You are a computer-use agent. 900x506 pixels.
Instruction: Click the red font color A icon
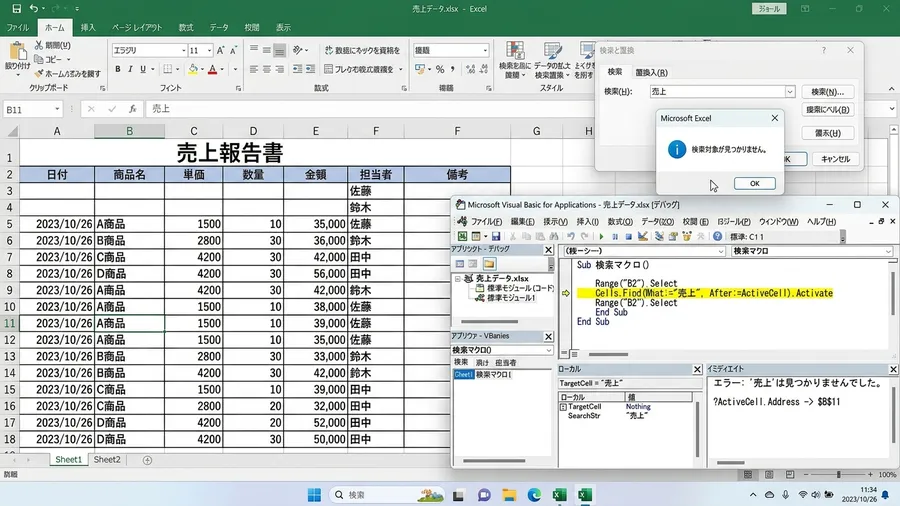pos(212,69)
